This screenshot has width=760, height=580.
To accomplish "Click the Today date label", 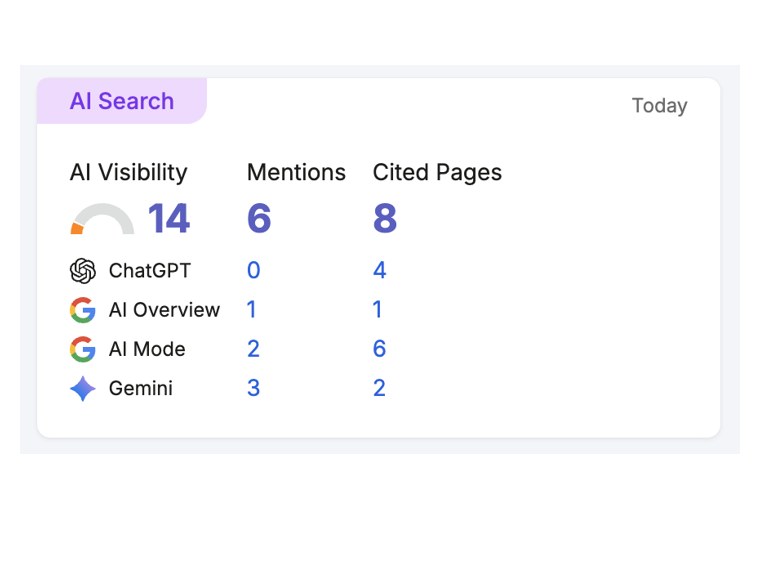I will point(659,106).
